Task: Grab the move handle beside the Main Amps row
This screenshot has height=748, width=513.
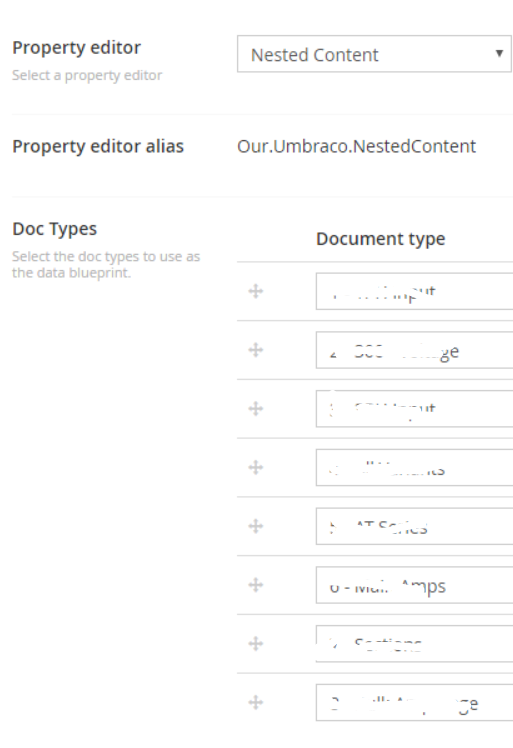Action: click(x=256, y=585)
